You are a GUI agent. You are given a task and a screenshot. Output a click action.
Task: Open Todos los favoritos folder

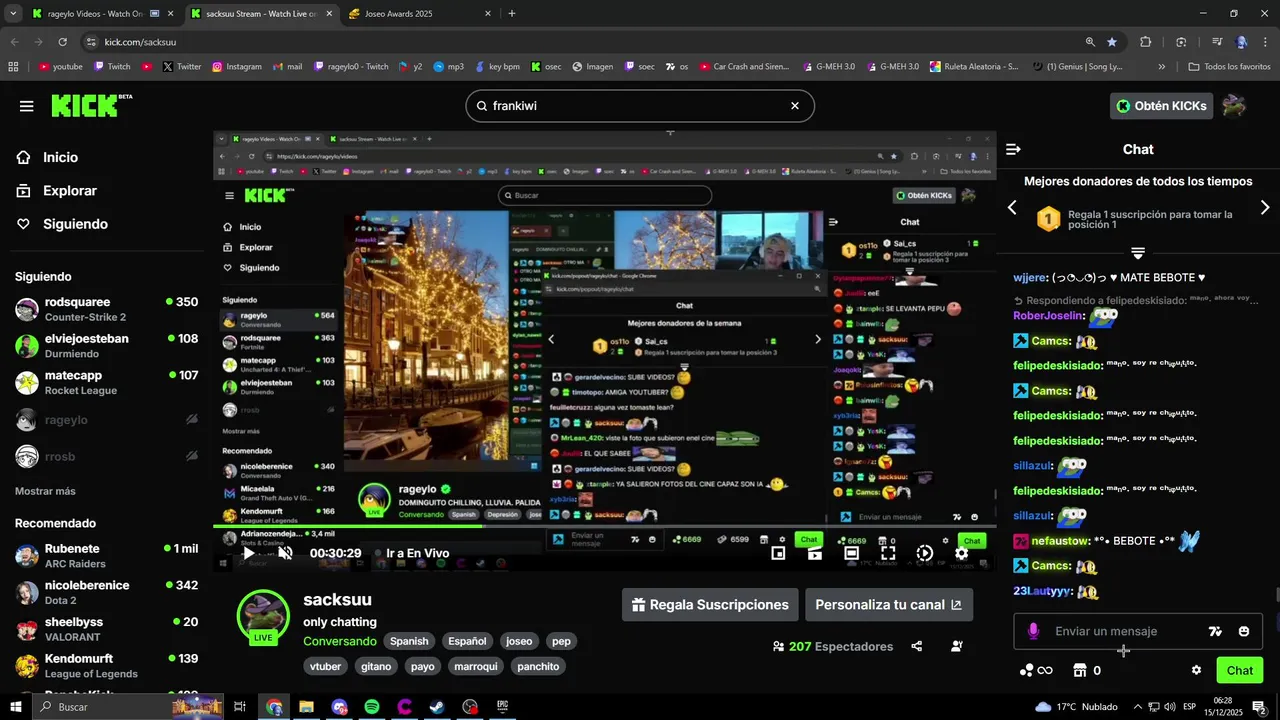(x=1229, y=67)
